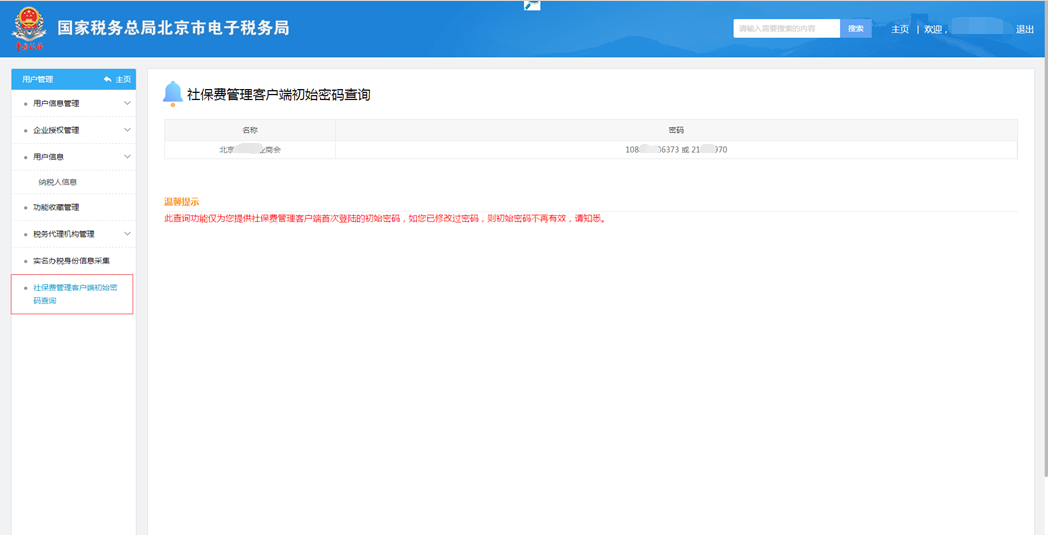Go to 主页 link in top header

click(x=900, y=29)
